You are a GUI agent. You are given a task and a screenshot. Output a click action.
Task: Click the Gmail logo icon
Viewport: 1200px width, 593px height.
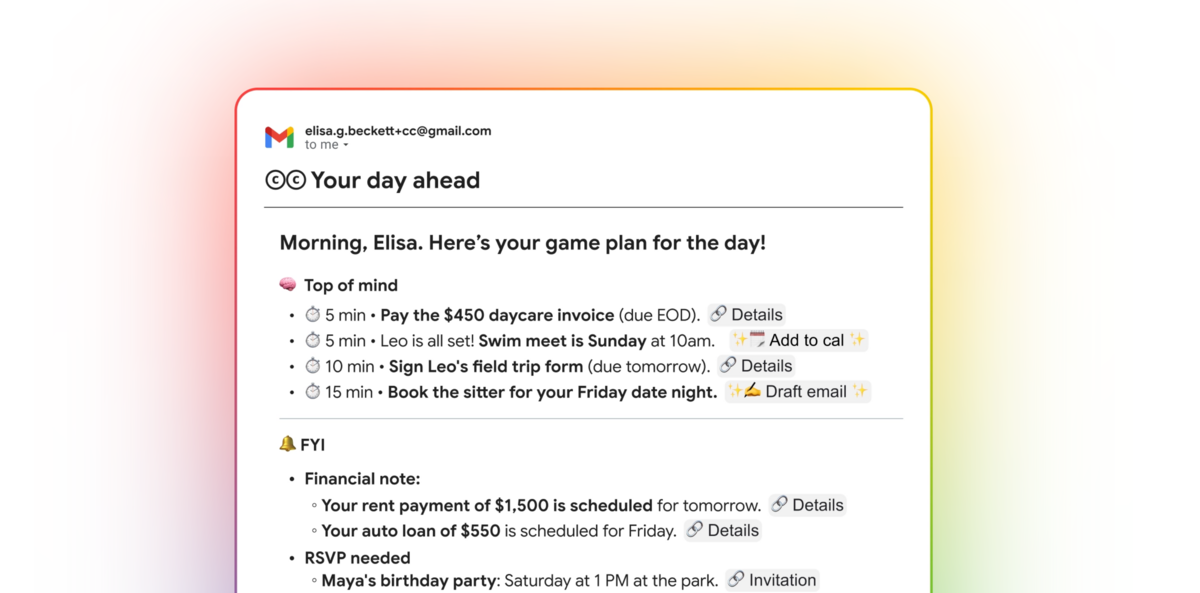click(279, 137)
